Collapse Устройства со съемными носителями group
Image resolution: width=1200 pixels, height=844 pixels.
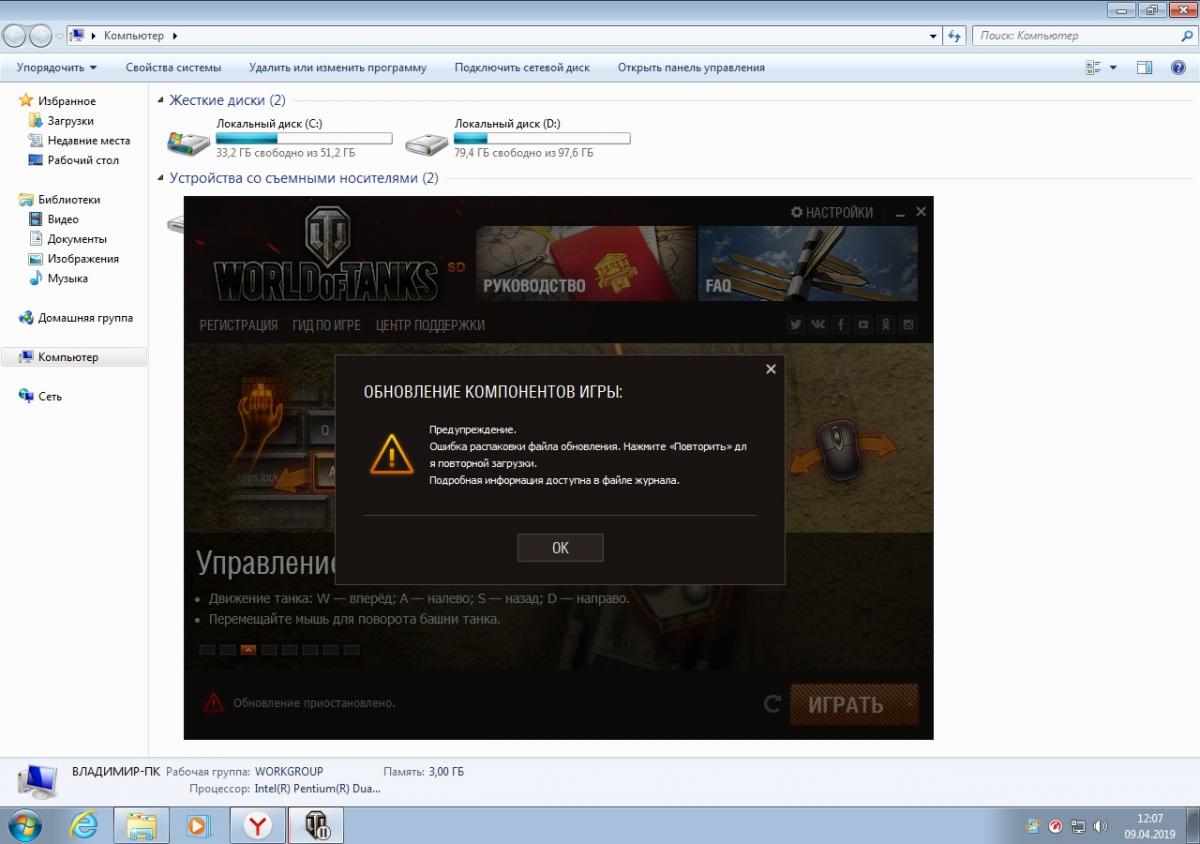tap(162, 179)
